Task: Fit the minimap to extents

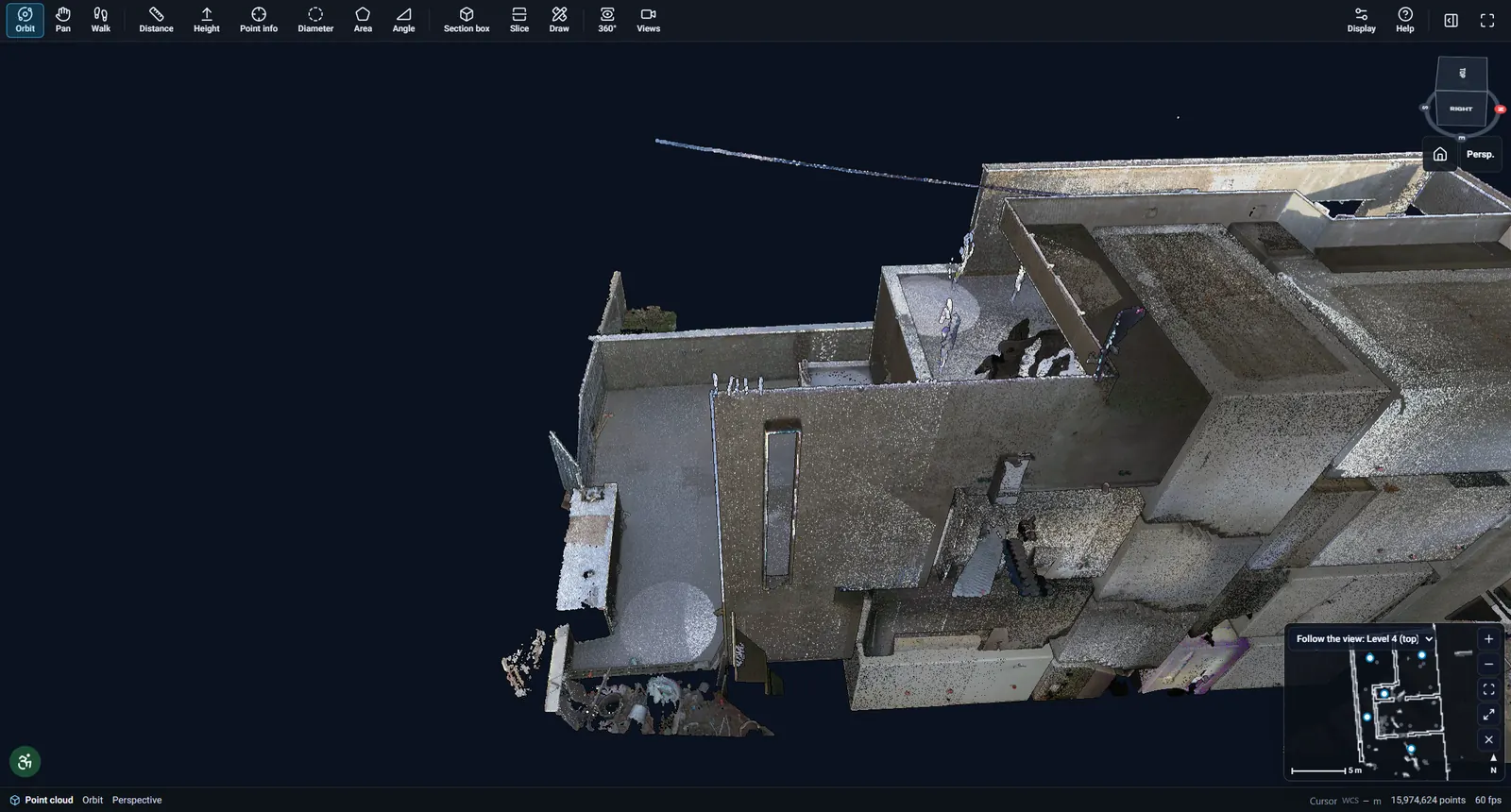Action: pos(1488,689)
